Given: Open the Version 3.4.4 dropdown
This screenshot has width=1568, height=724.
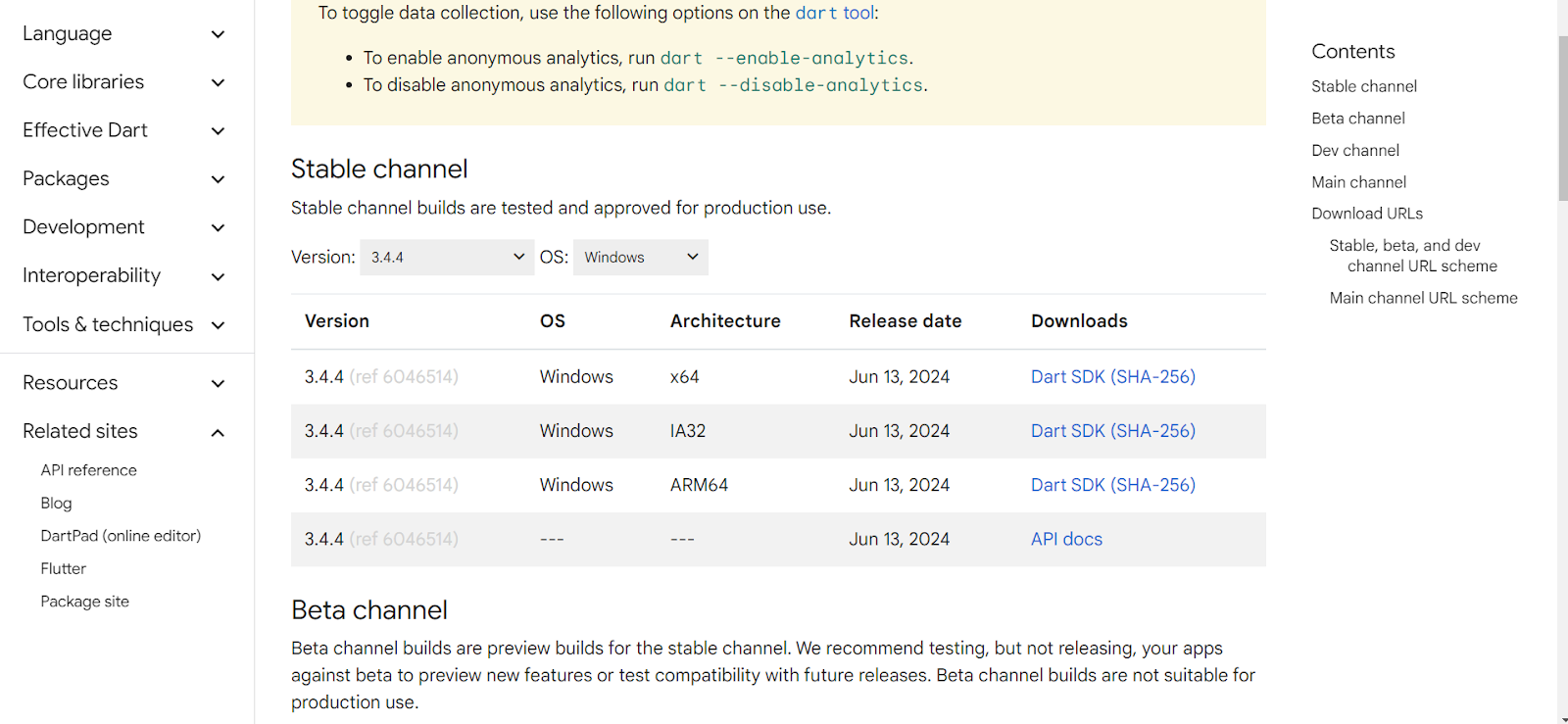Looking at the screenshot, I should pyautogui.click(x=447, y=258).
